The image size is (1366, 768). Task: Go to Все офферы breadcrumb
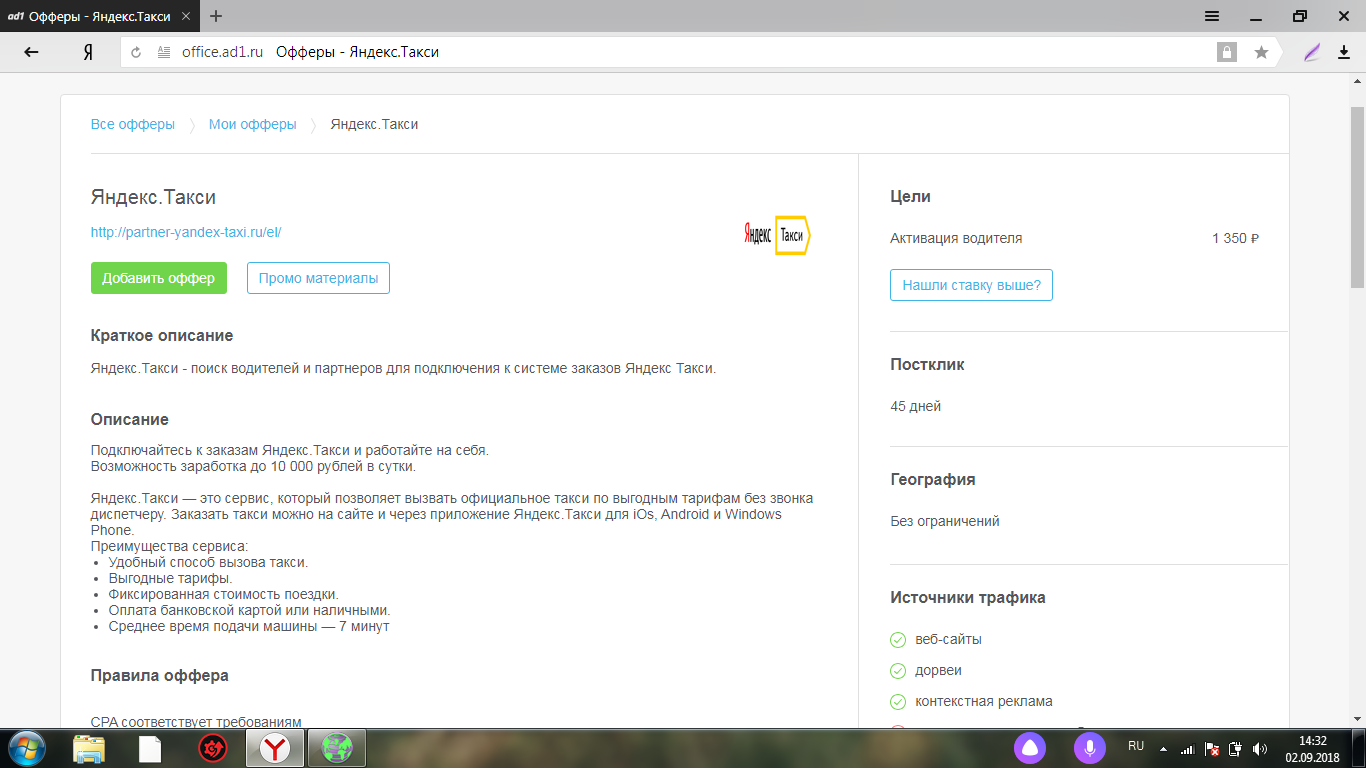point(133,125)
